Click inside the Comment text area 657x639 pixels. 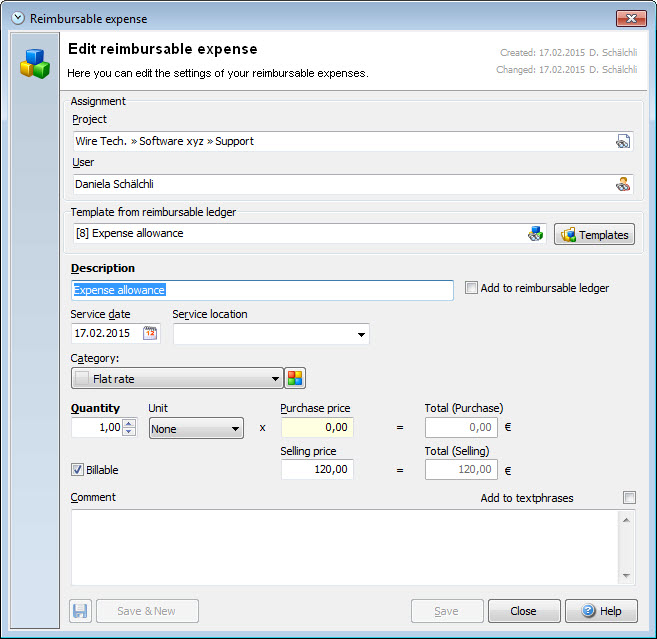pyautogui.click(x=345, y=547)
